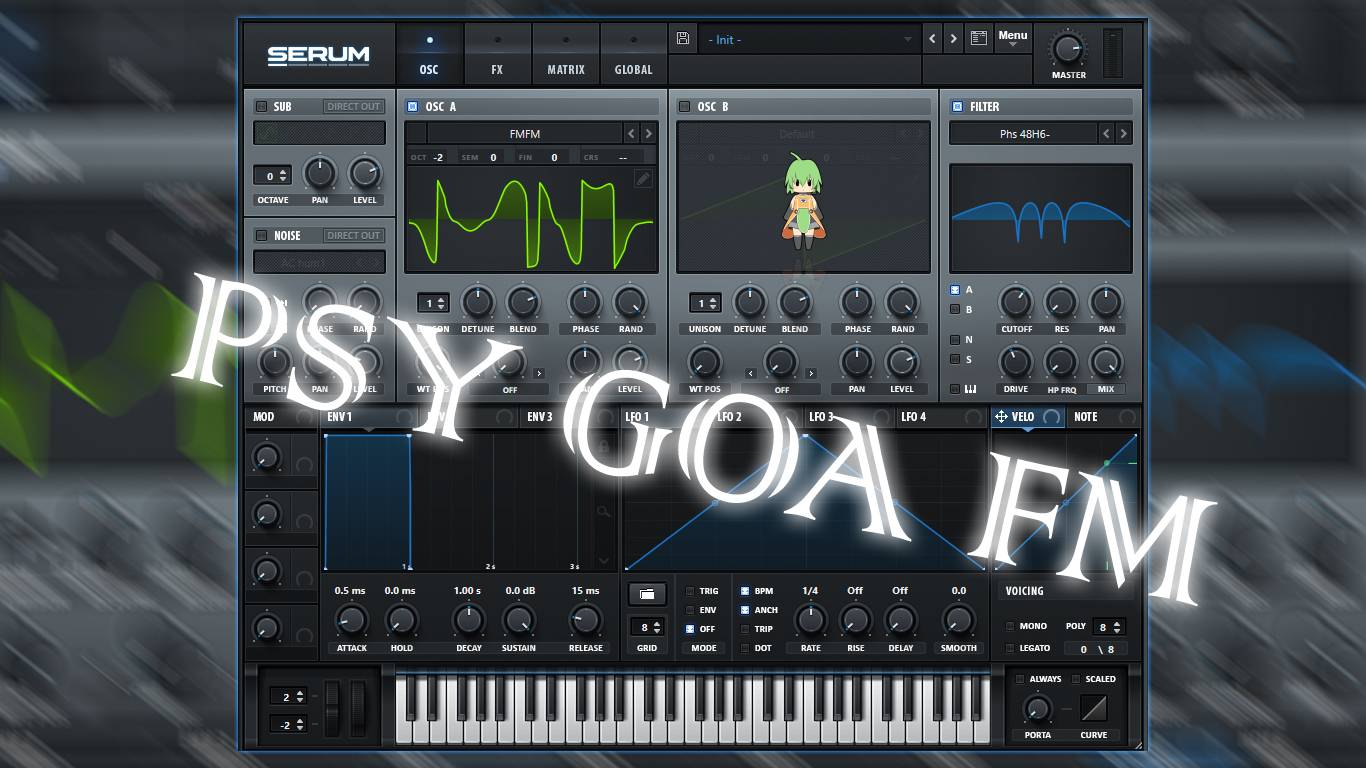Click the mod wheel

(x=357, y=708)
